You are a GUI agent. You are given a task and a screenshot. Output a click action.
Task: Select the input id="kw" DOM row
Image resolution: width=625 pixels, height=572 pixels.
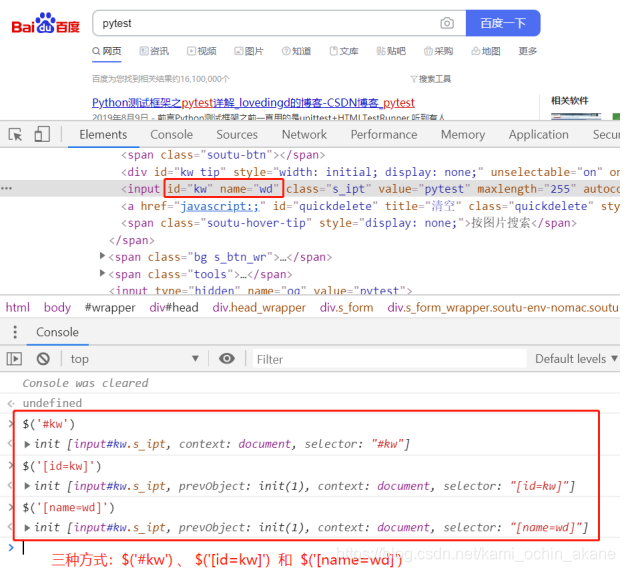coord(310,189)
